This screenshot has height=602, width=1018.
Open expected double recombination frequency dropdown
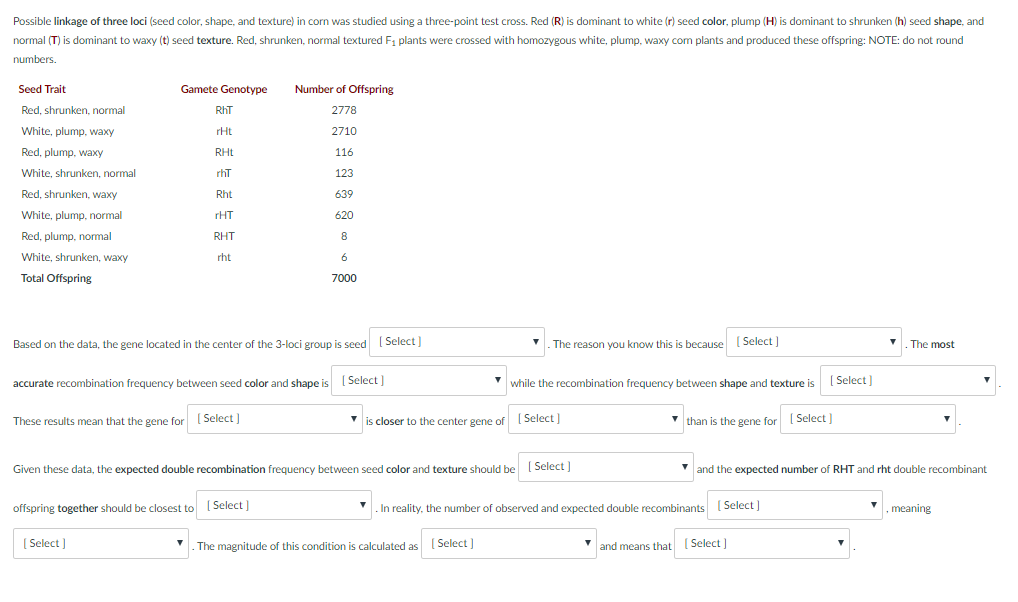click(606, 467)
